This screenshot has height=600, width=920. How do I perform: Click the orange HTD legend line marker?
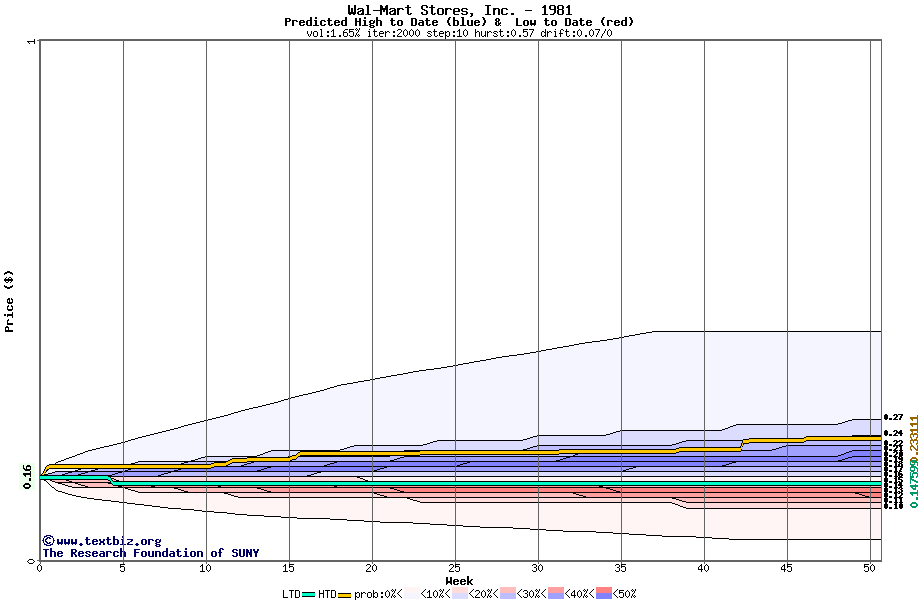[x=345, y=594]
